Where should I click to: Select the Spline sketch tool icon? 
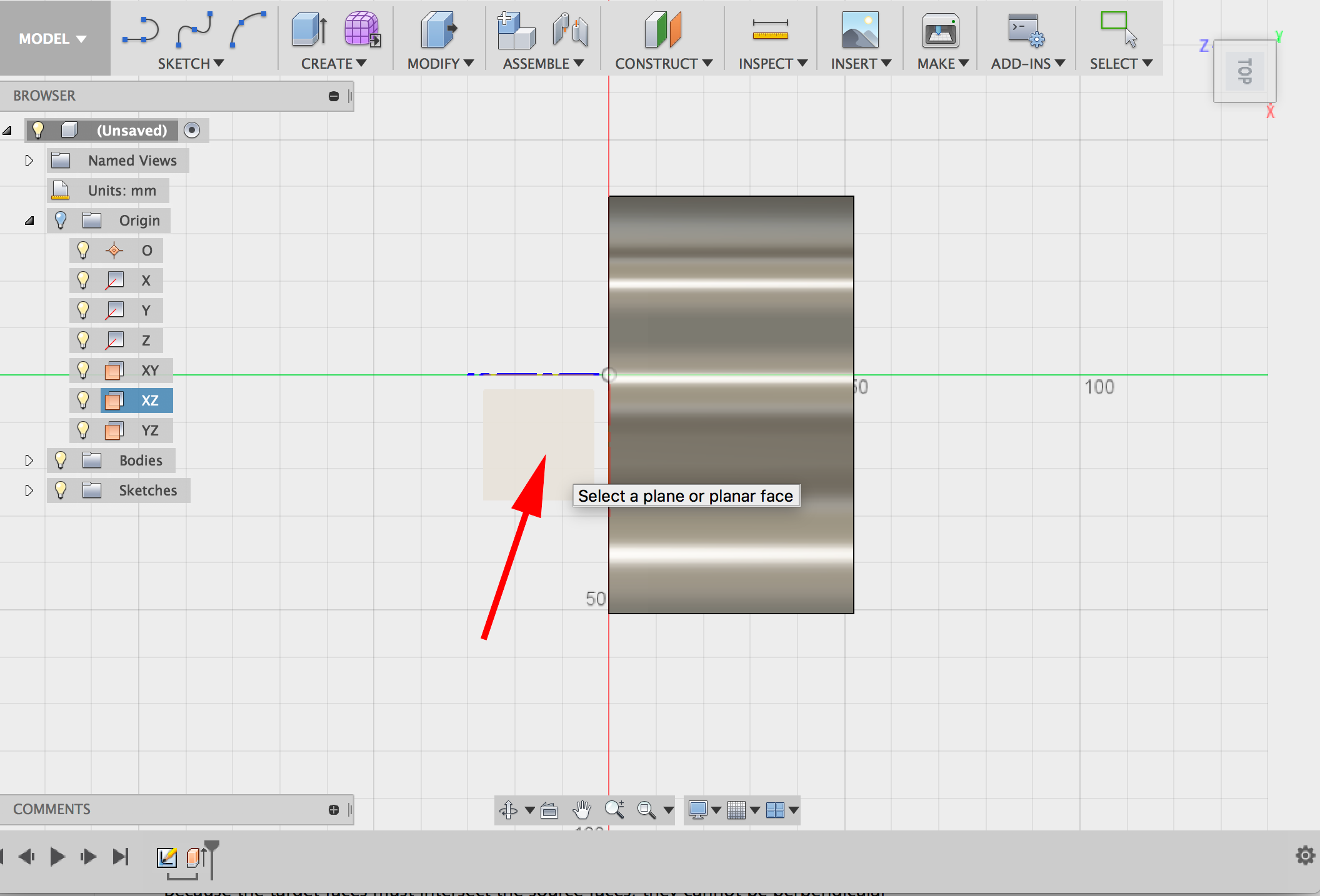[194, 30]
